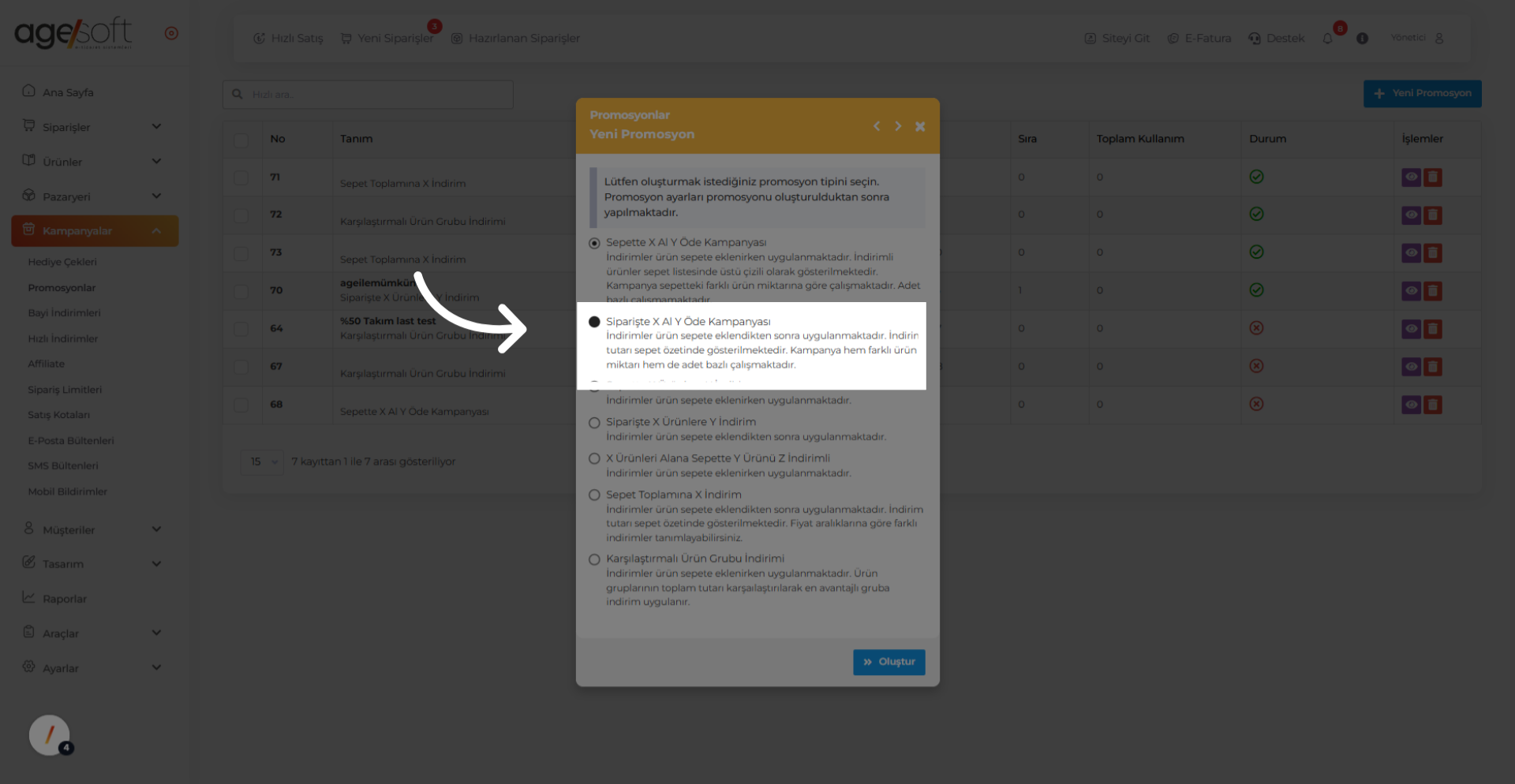Open Yeni Siparişler with badge
The image size is (1515, 784).
pyautogui.click(x=387, y=38)
